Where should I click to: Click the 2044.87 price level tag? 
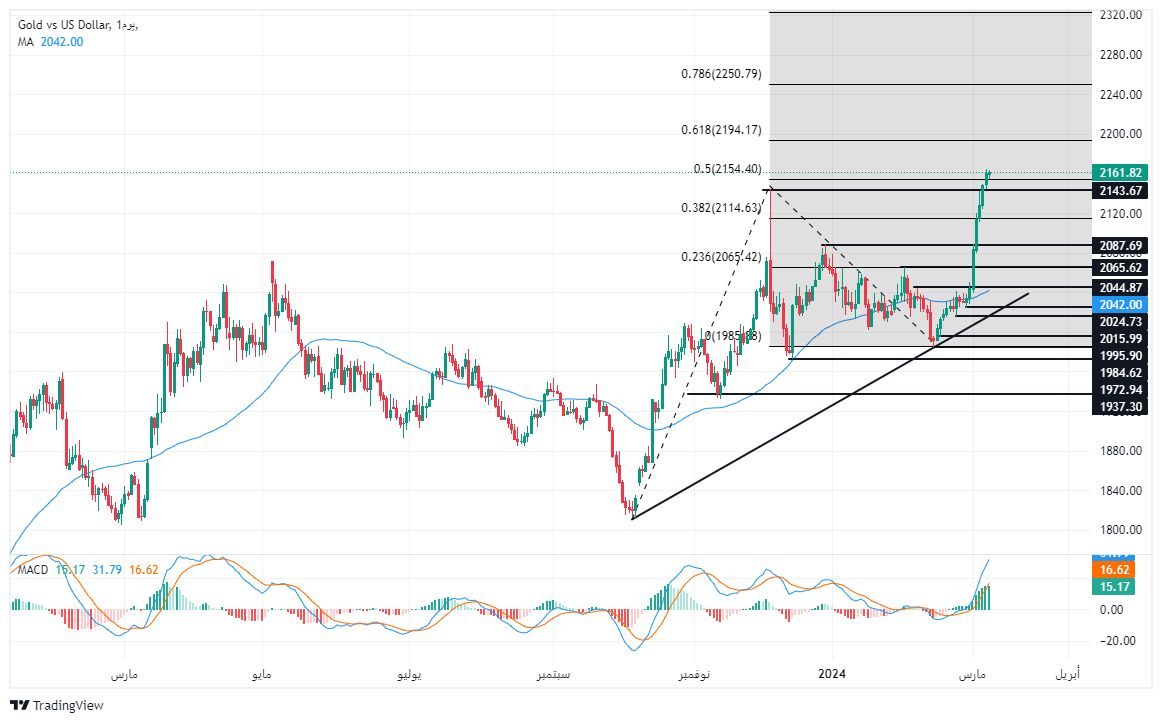tap(1120, 287)
